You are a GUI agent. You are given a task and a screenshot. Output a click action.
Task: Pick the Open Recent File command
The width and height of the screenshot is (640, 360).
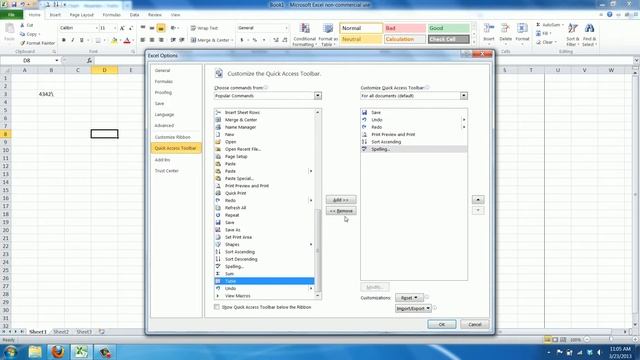click(264, 149)
